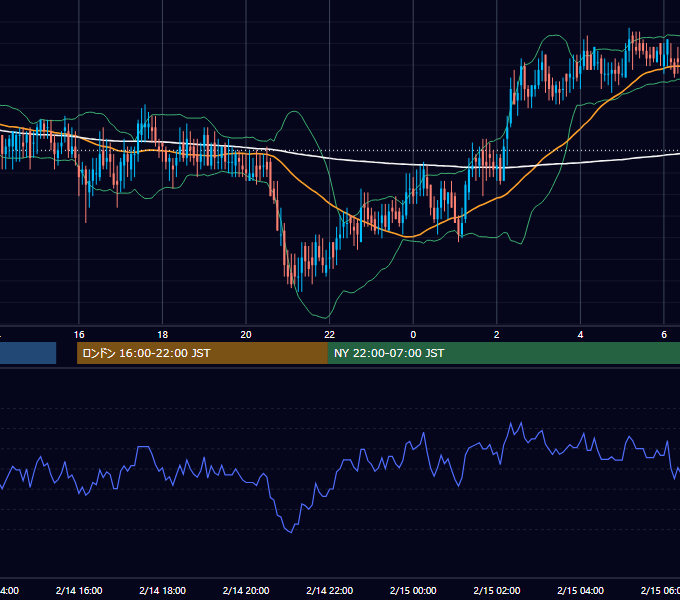Viewport: 680px width, 600px height.
Task: Click the 2/15 02:00 date label
Action: tap(497, 590)
